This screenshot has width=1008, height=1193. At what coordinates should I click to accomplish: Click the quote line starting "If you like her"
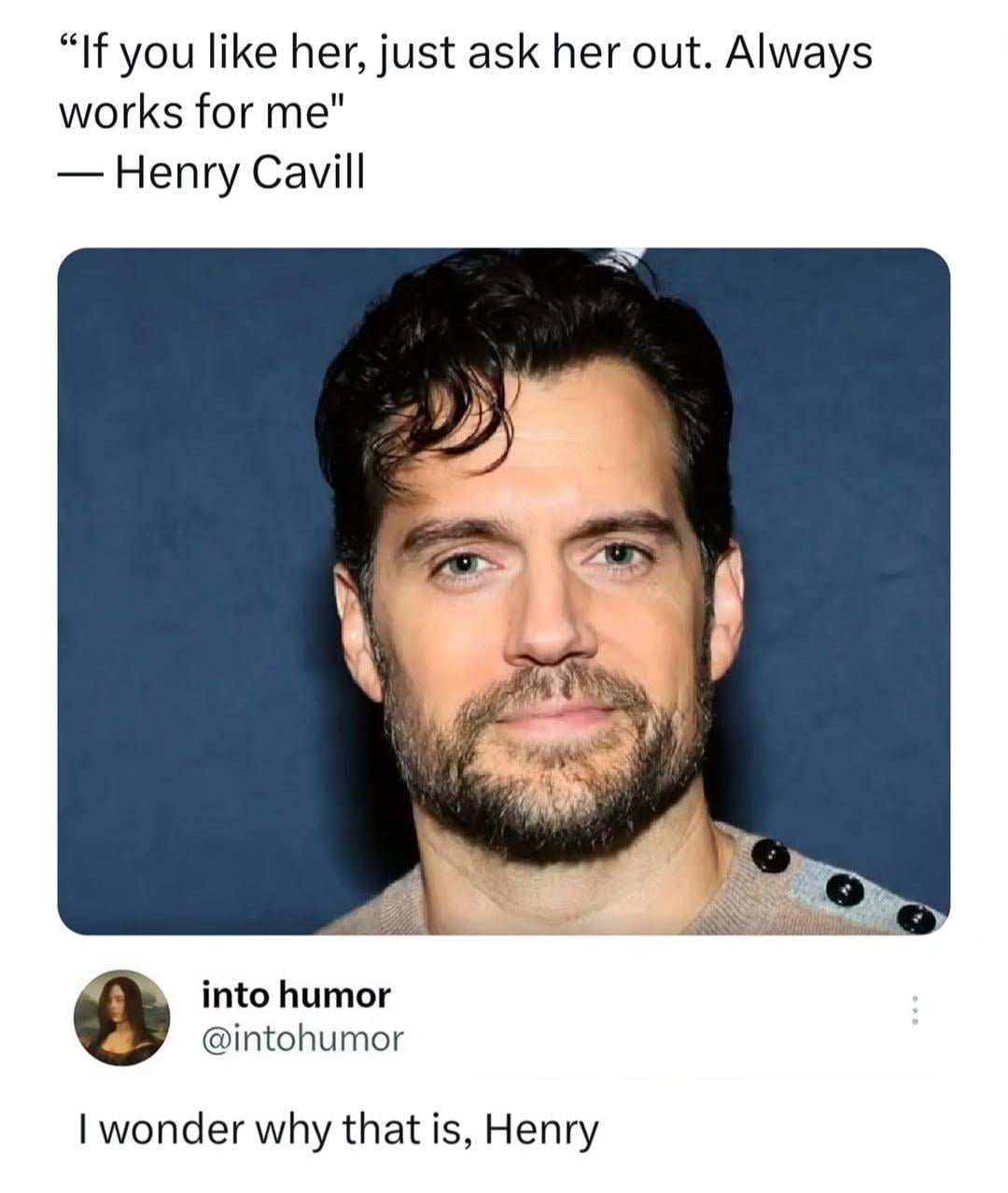(x=466, y=55)
